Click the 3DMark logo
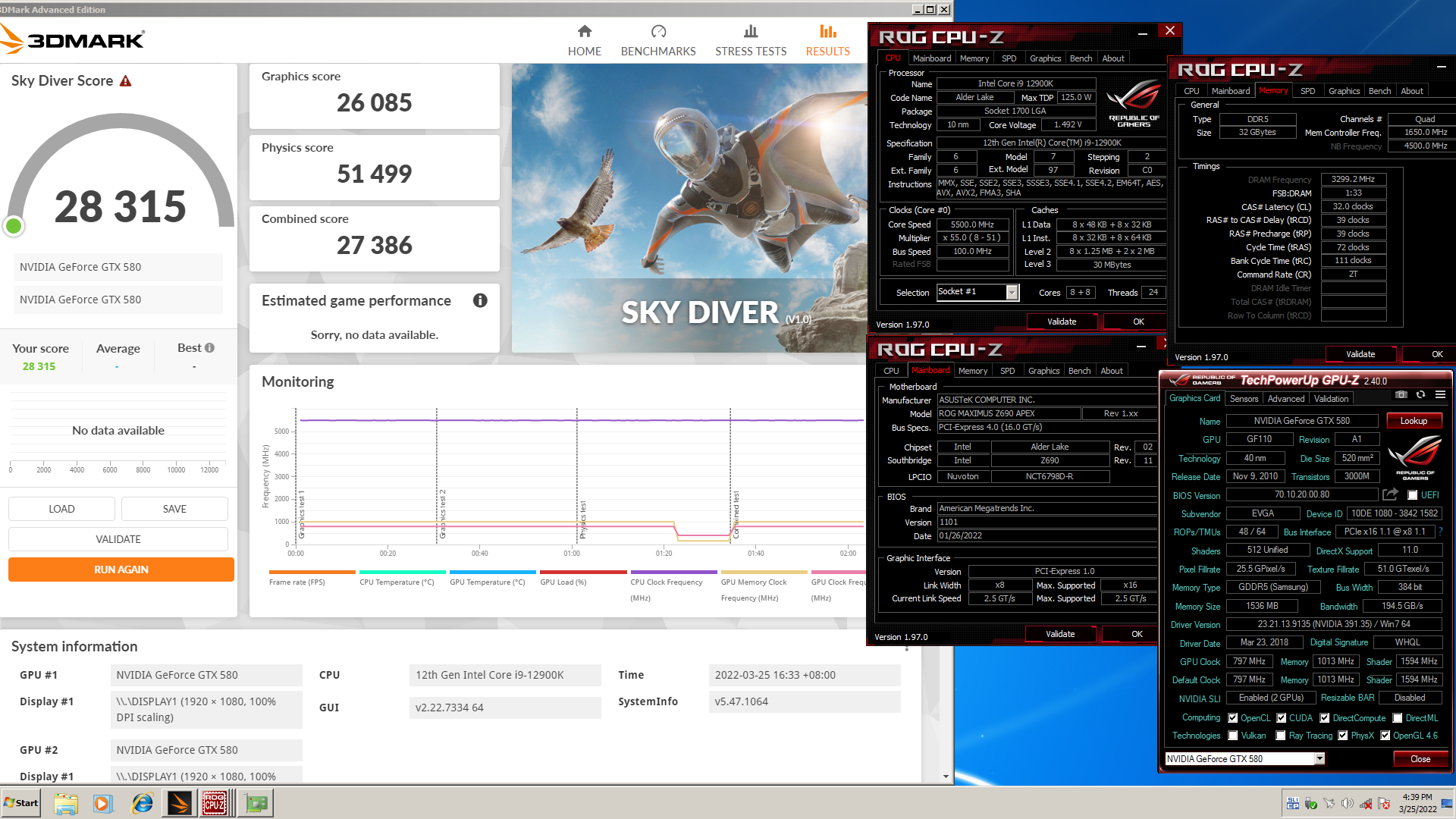This screenshot has width=1456, height=819. coord(73,39)
